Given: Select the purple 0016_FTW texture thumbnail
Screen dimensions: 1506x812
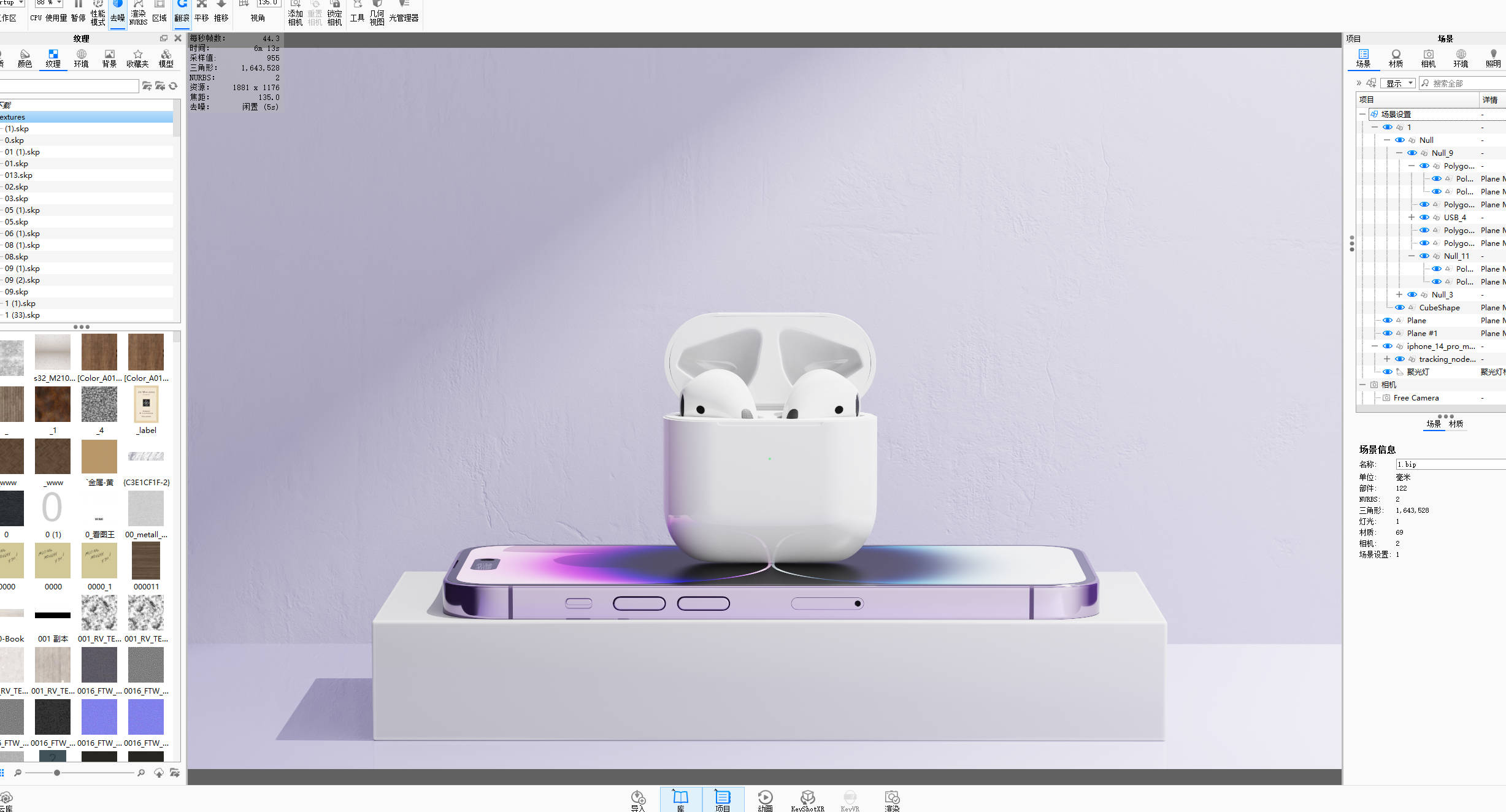Looking at the screenshot, I should (x=99, y=717).
